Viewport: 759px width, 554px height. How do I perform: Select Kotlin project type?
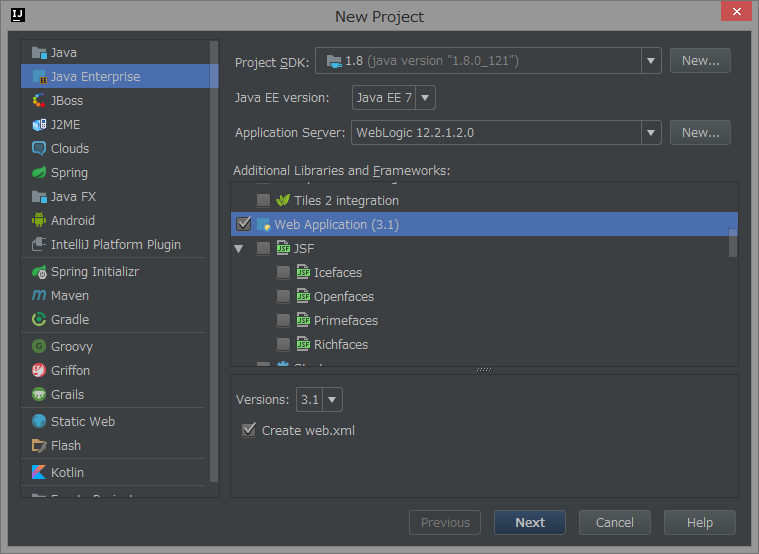[x=116, y=472]
